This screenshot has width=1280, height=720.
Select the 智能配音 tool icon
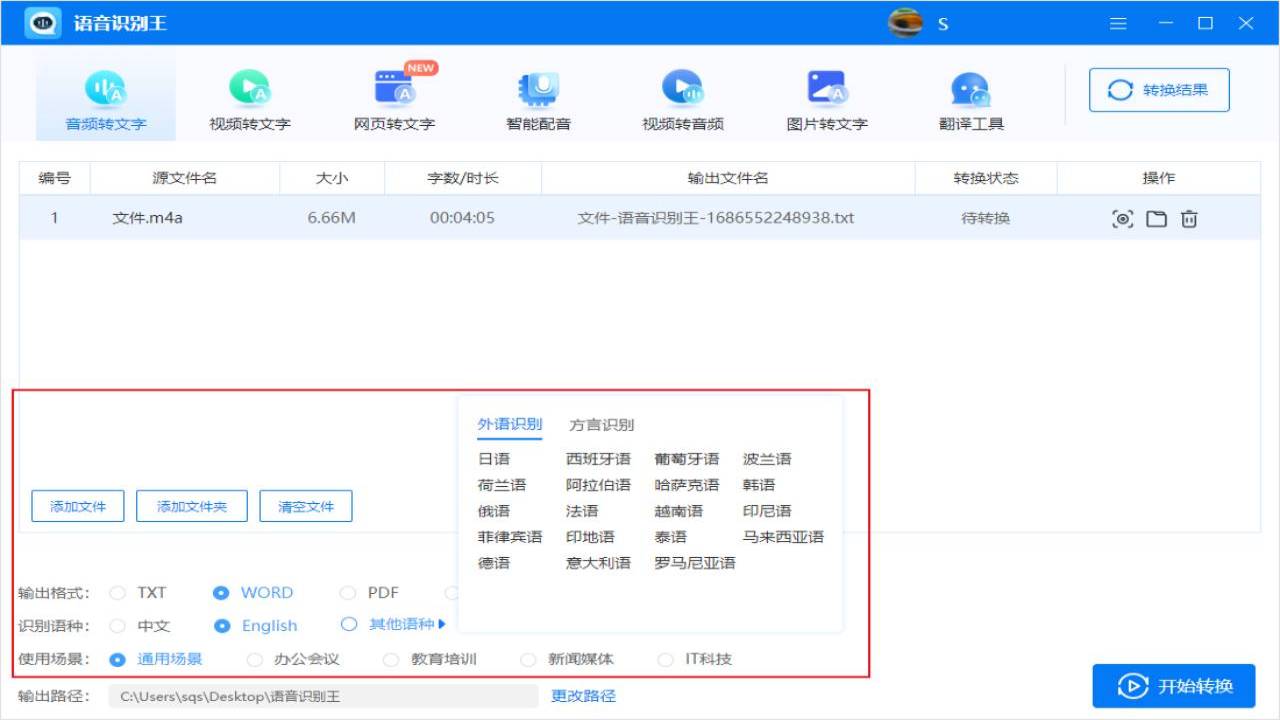pos(537,95)
